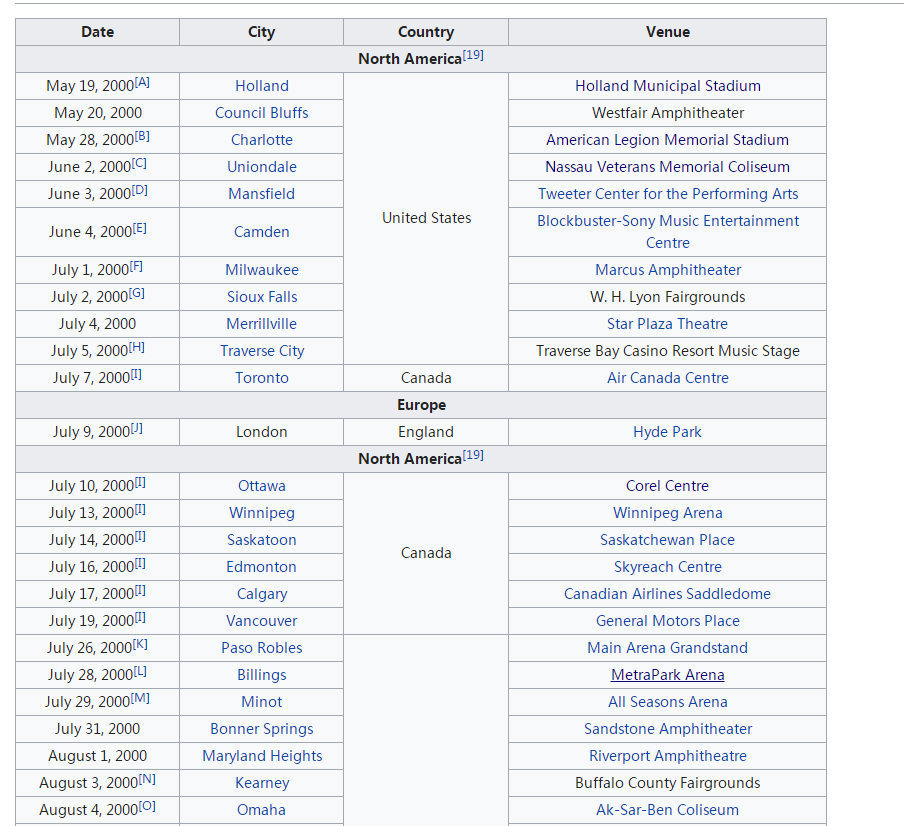The width and height of the screenshot is (904, 826).
Task: Follow the Merrillville link
Action: coord(262,324)
